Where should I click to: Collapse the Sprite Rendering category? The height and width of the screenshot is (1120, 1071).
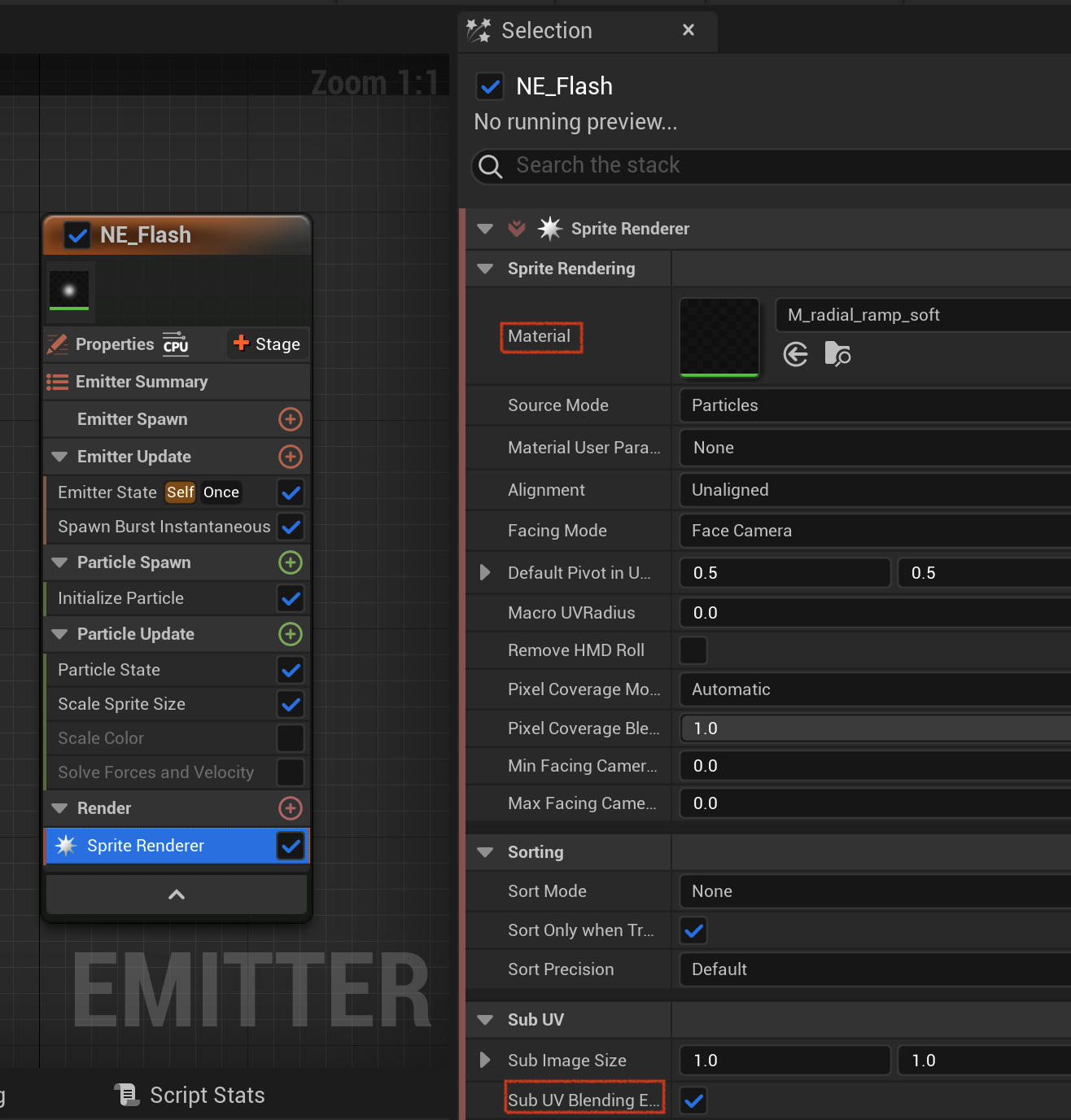point(485,269)
